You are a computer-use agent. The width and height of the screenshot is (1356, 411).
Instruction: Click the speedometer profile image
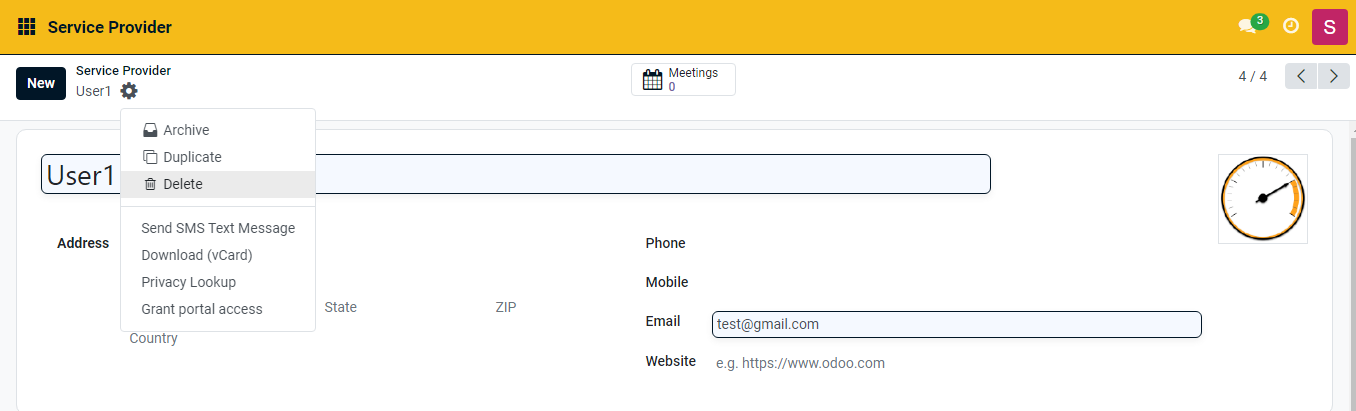[x=1262, y=199]
